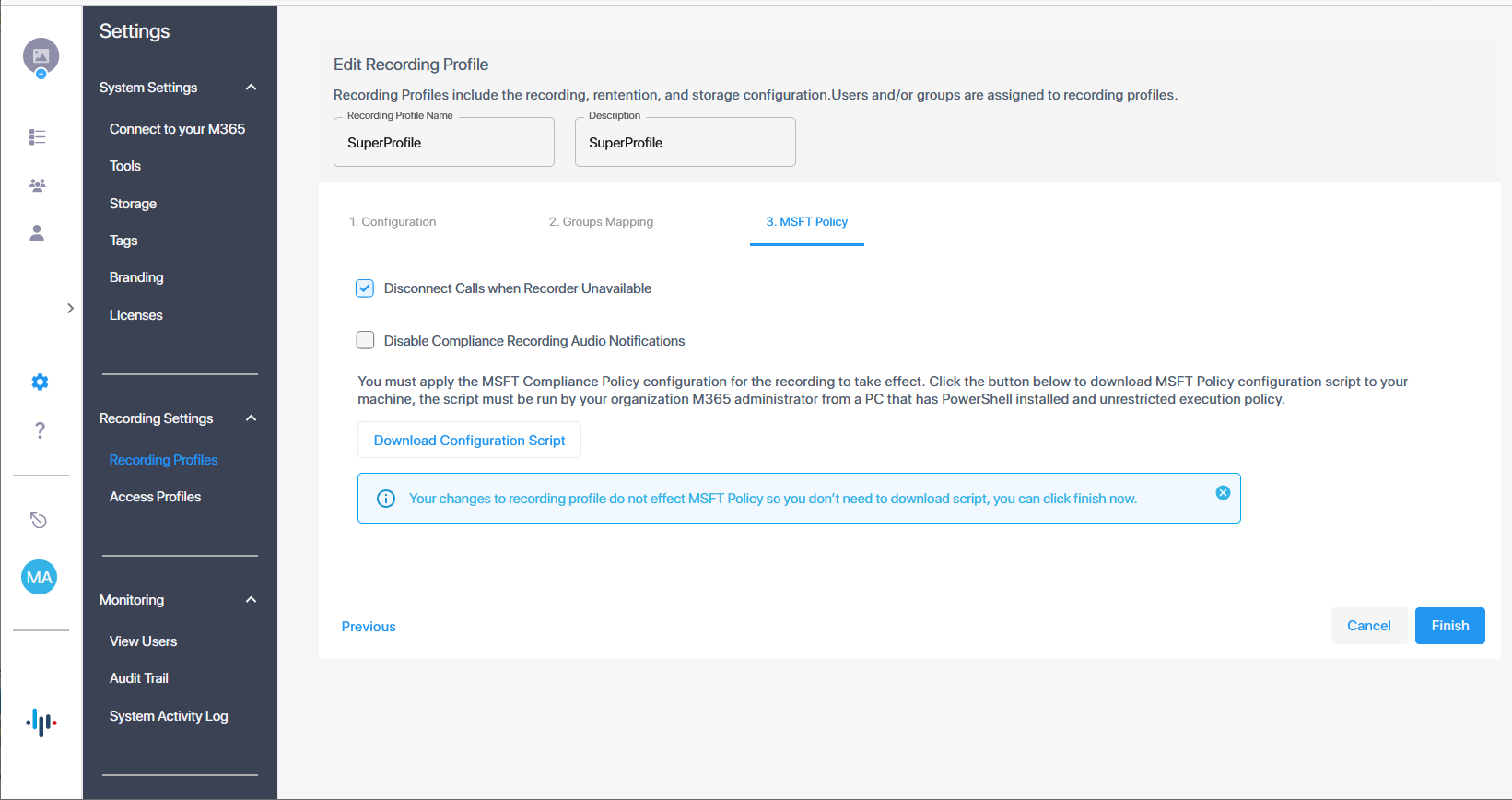Click the Finish button

[1450, 626]
